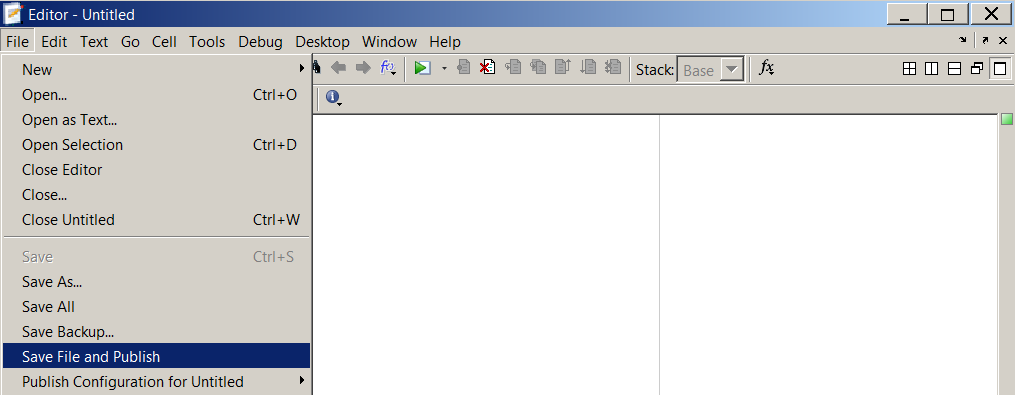Viewport: 1015px width, 395px height.
Task: Open the Stack Base dropdown
Action: pyautogui.click(x=711, y=70)
